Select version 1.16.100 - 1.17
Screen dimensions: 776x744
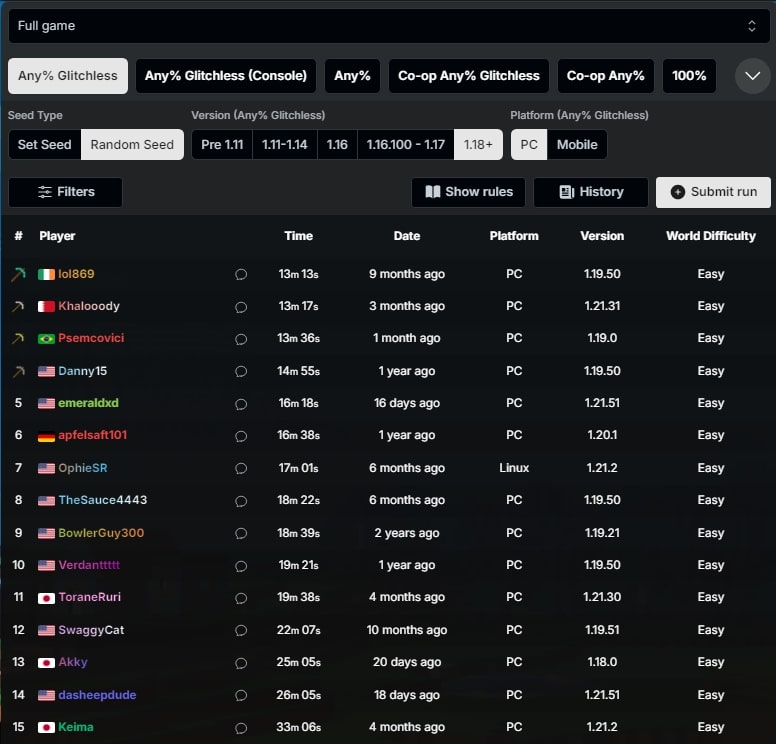405,144
